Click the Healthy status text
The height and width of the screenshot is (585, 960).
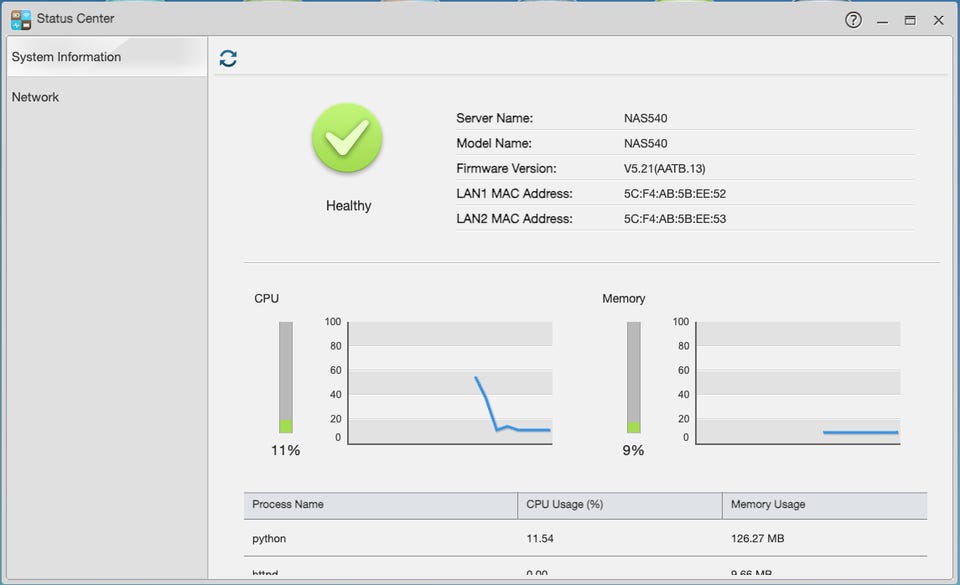348,206
